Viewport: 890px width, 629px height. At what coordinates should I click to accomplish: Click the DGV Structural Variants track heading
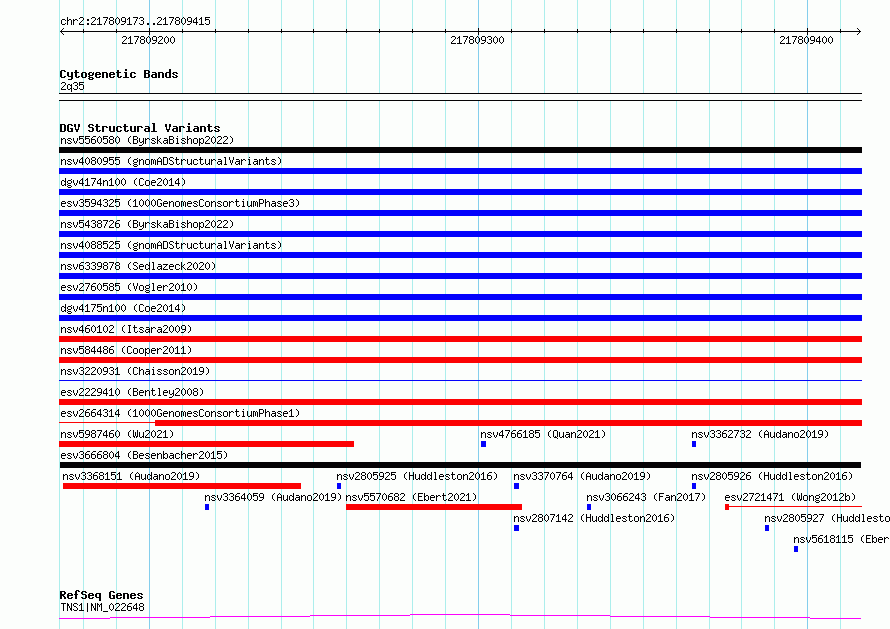point(140,128)
